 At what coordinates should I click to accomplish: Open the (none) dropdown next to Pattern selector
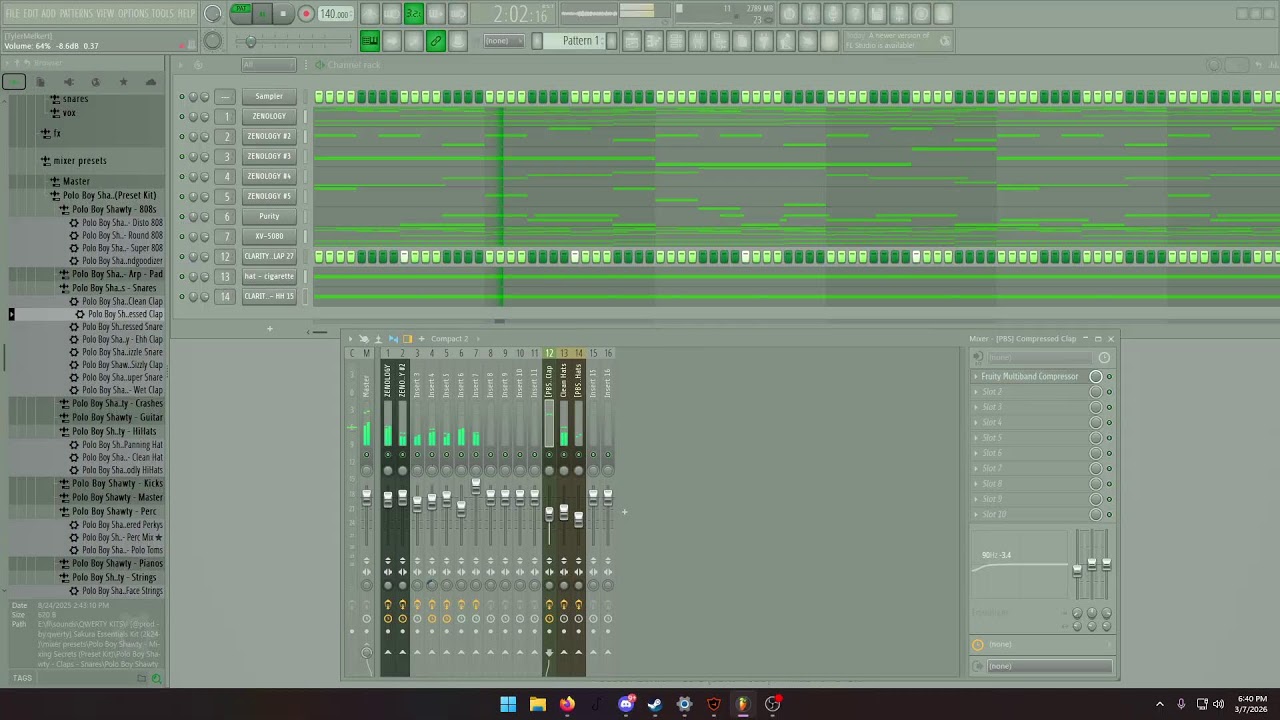[x=503, y=41]
